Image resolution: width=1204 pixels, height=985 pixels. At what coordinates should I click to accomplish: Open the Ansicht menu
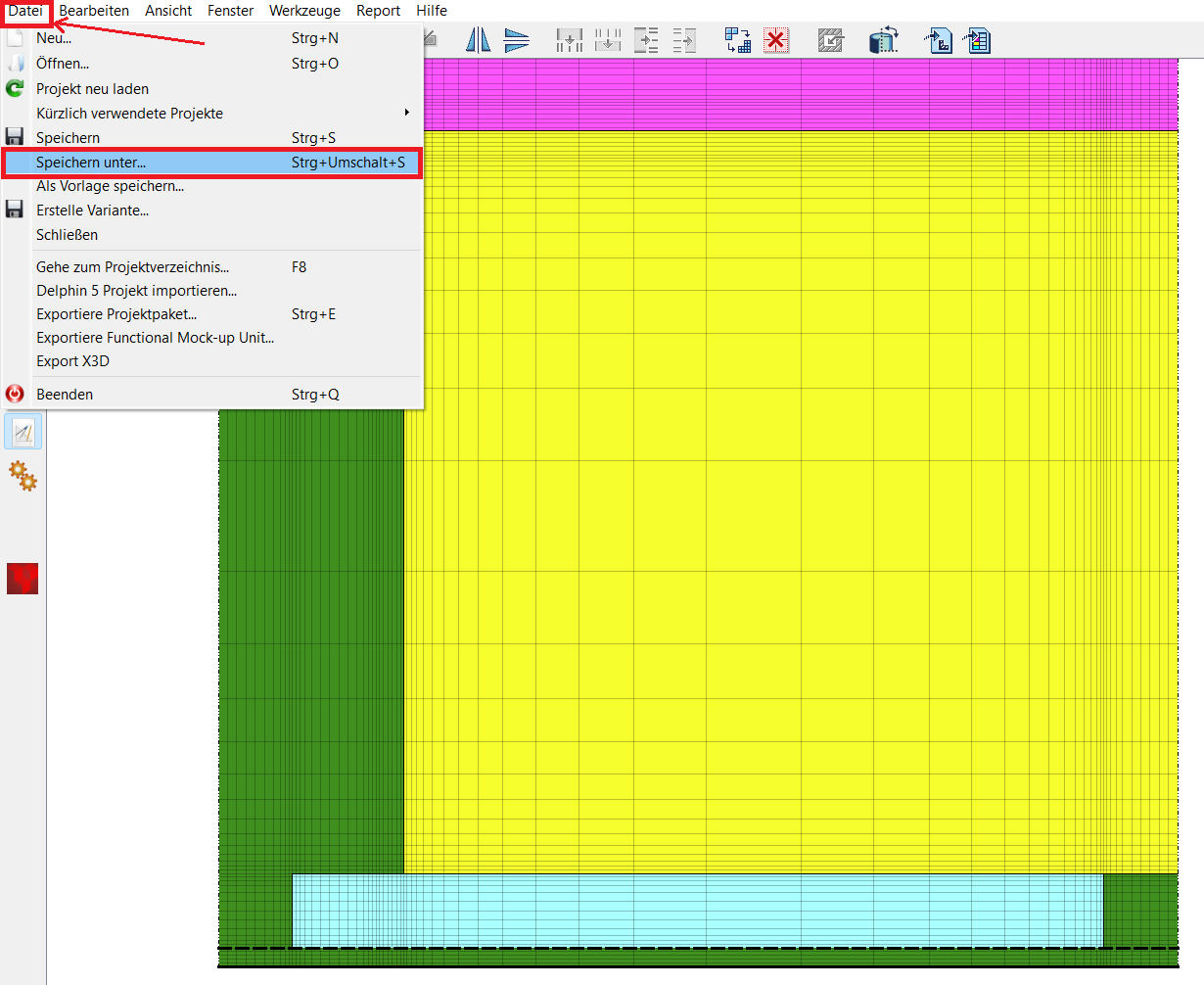[168, 11]
